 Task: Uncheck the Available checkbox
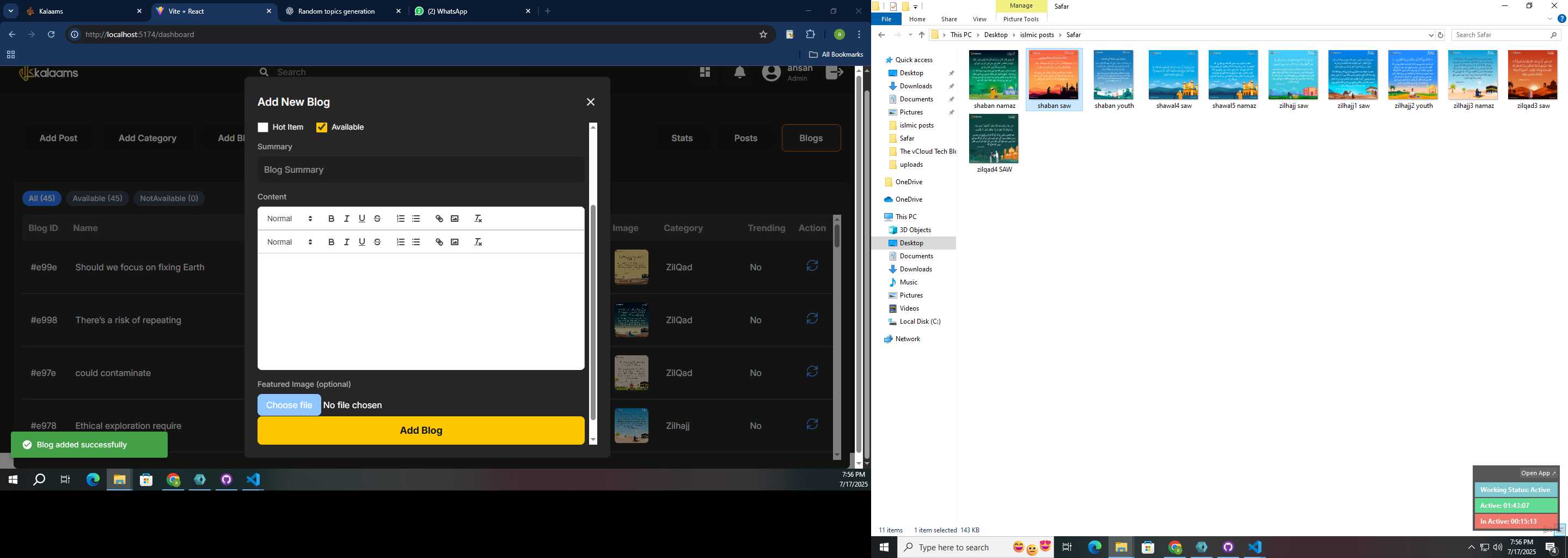click(x=322, y=128)
